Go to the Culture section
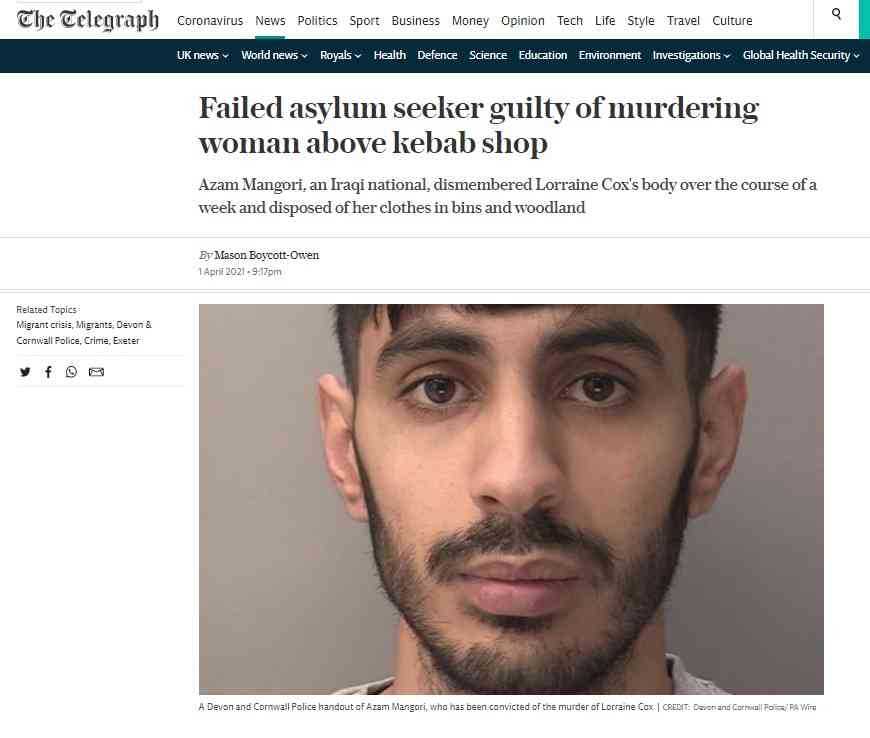The width and height of the screenshot is (870, 738). (732, 21)
